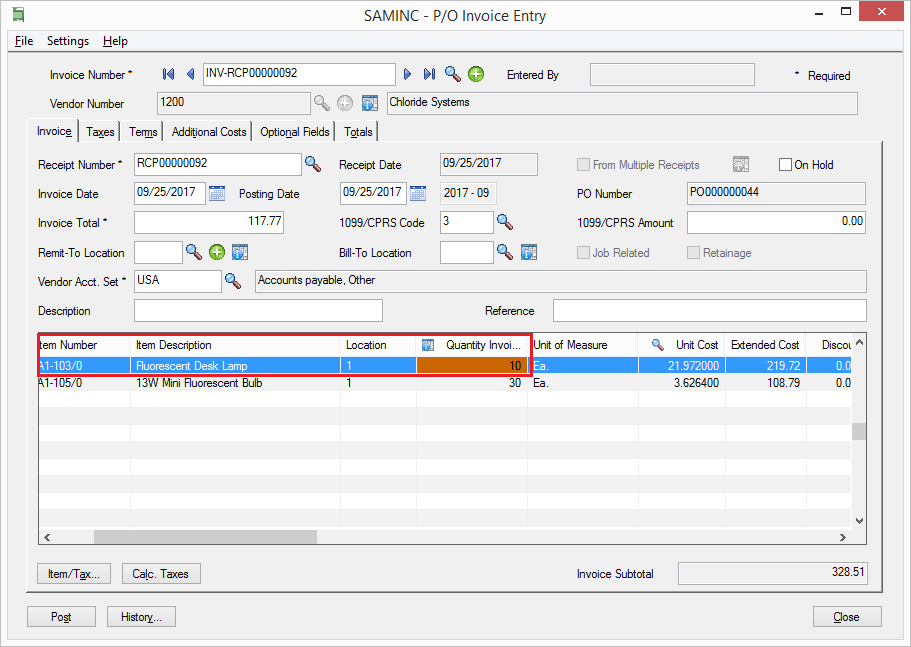The width and height of the screenshot is (911, 647).
Task: Enable the On Hold checkbox
Action: pyautogui.click(x=785, y=164)
